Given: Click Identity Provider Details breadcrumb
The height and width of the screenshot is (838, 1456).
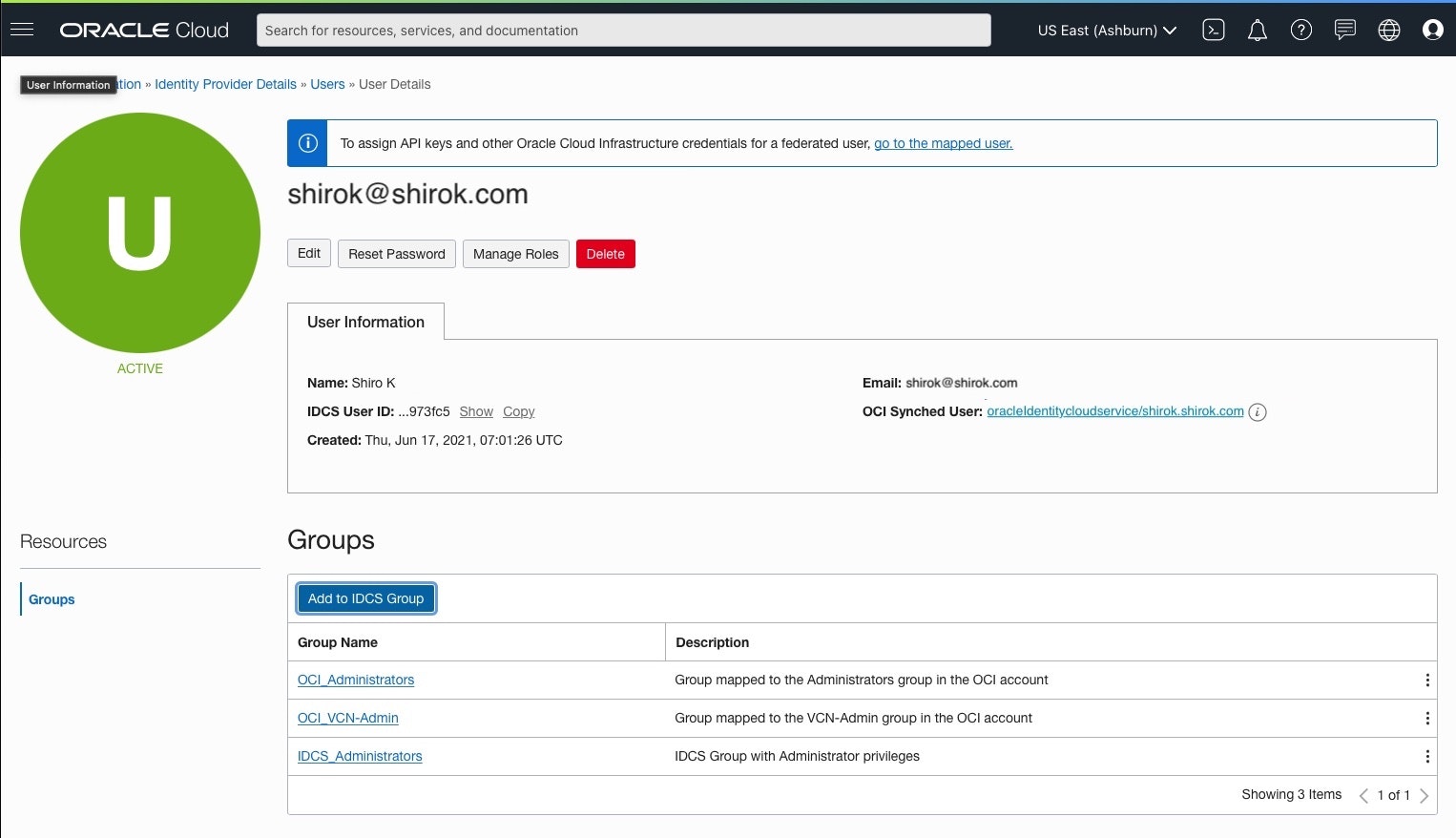Looking at the screenshot, I should [x=226, y=84].
